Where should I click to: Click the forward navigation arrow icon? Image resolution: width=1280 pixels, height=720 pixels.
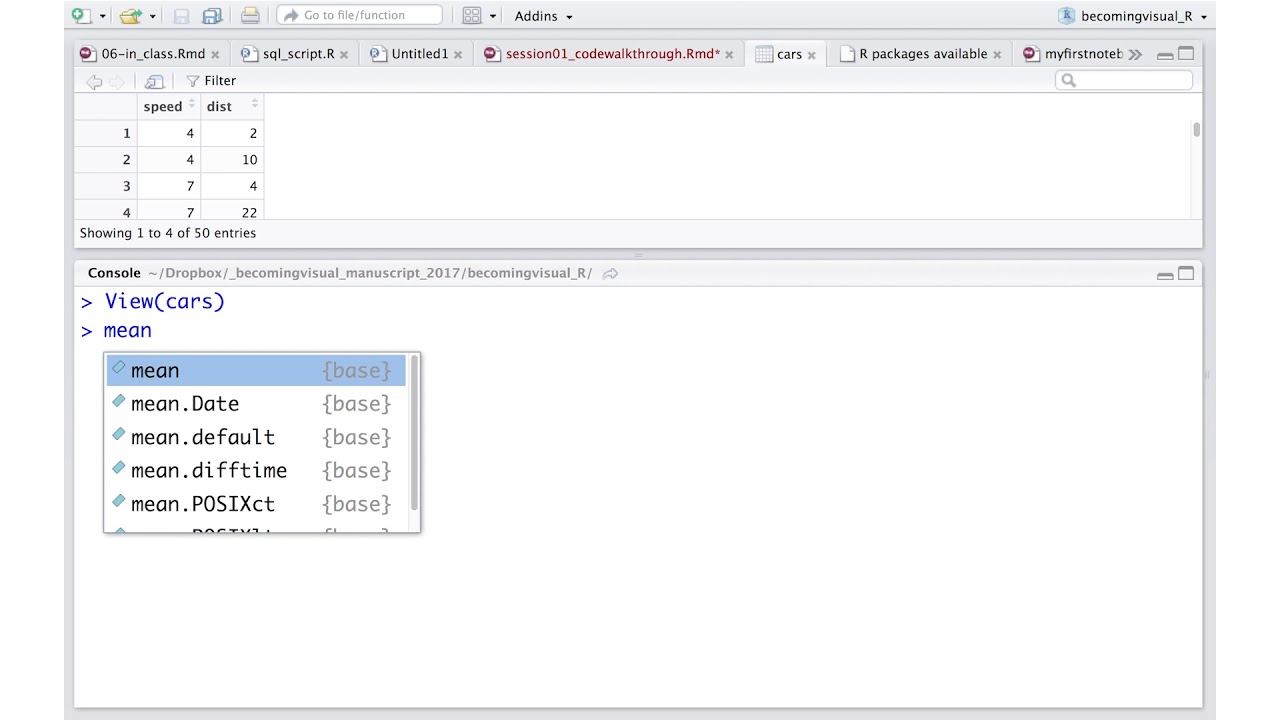117,82
